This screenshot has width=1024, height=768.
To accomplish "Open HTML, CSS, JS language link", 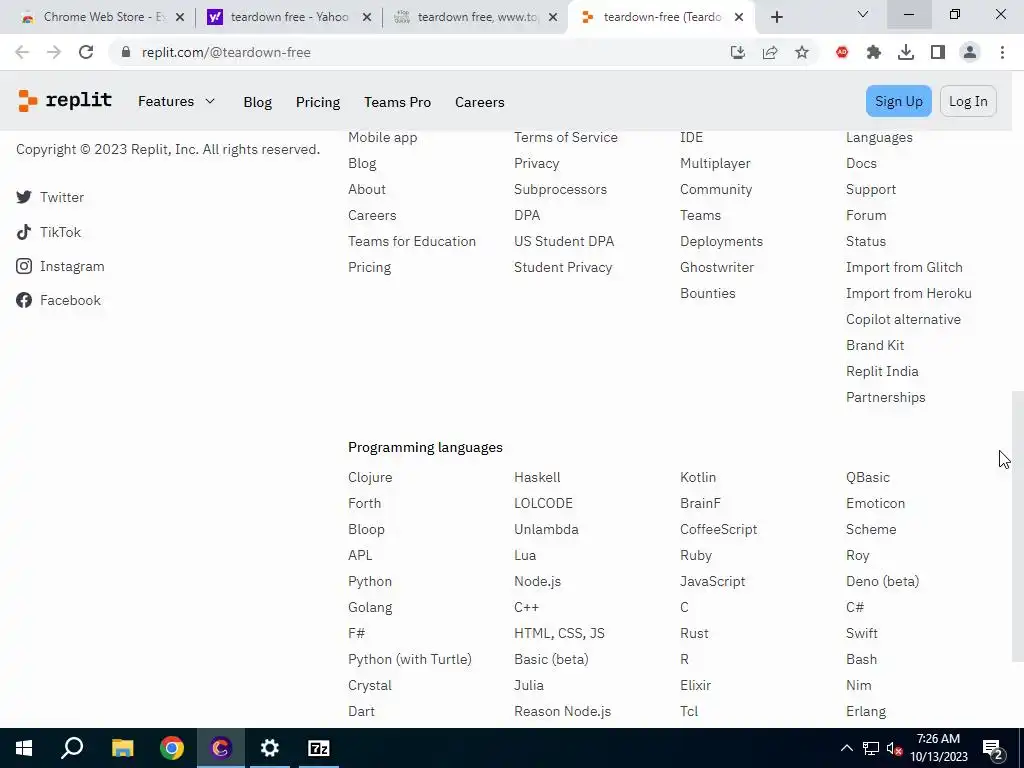I will pyautogui.click(x=559, y=633).
